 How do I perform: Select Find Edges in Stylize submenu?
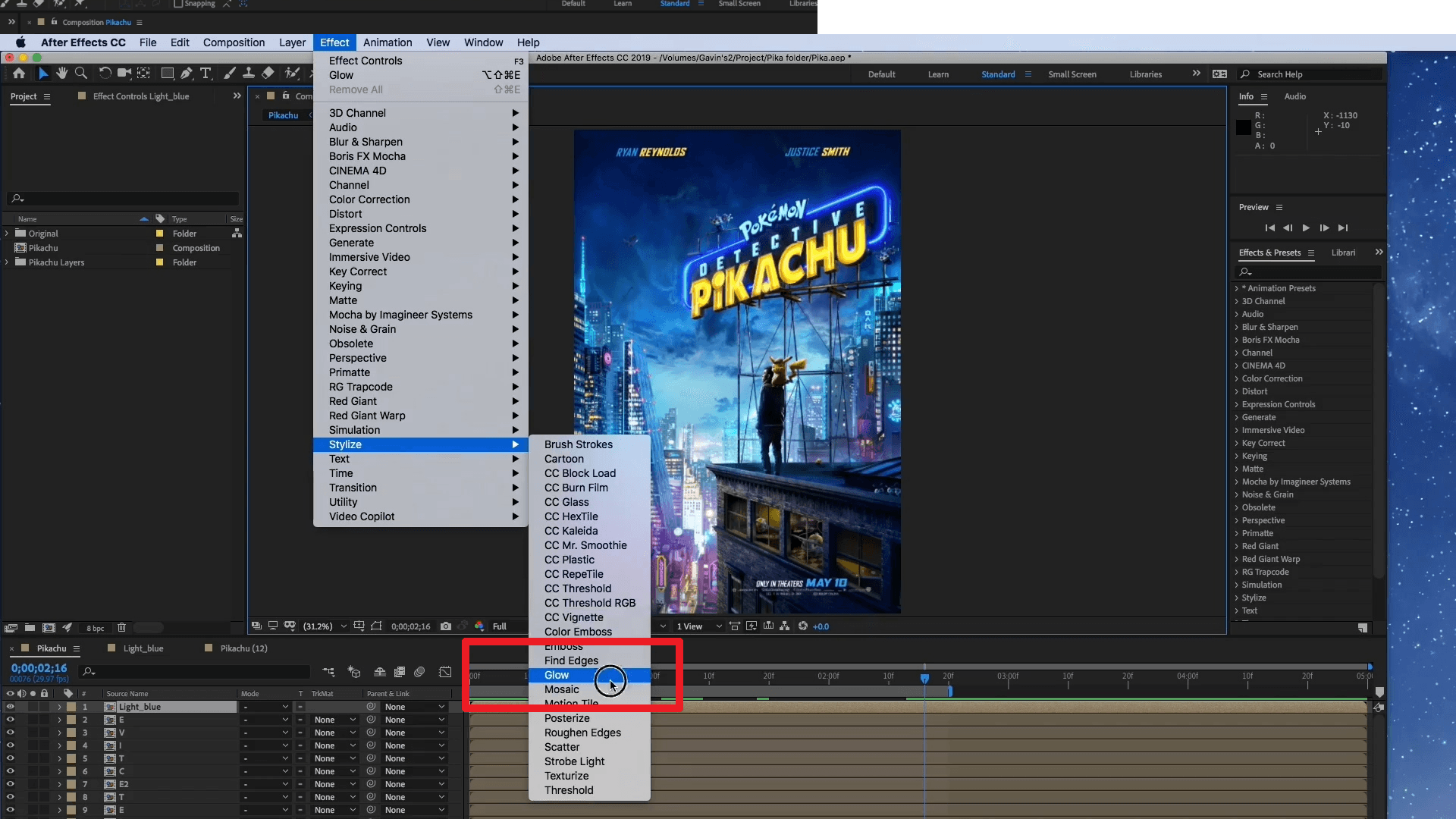[x=589, y=661]
